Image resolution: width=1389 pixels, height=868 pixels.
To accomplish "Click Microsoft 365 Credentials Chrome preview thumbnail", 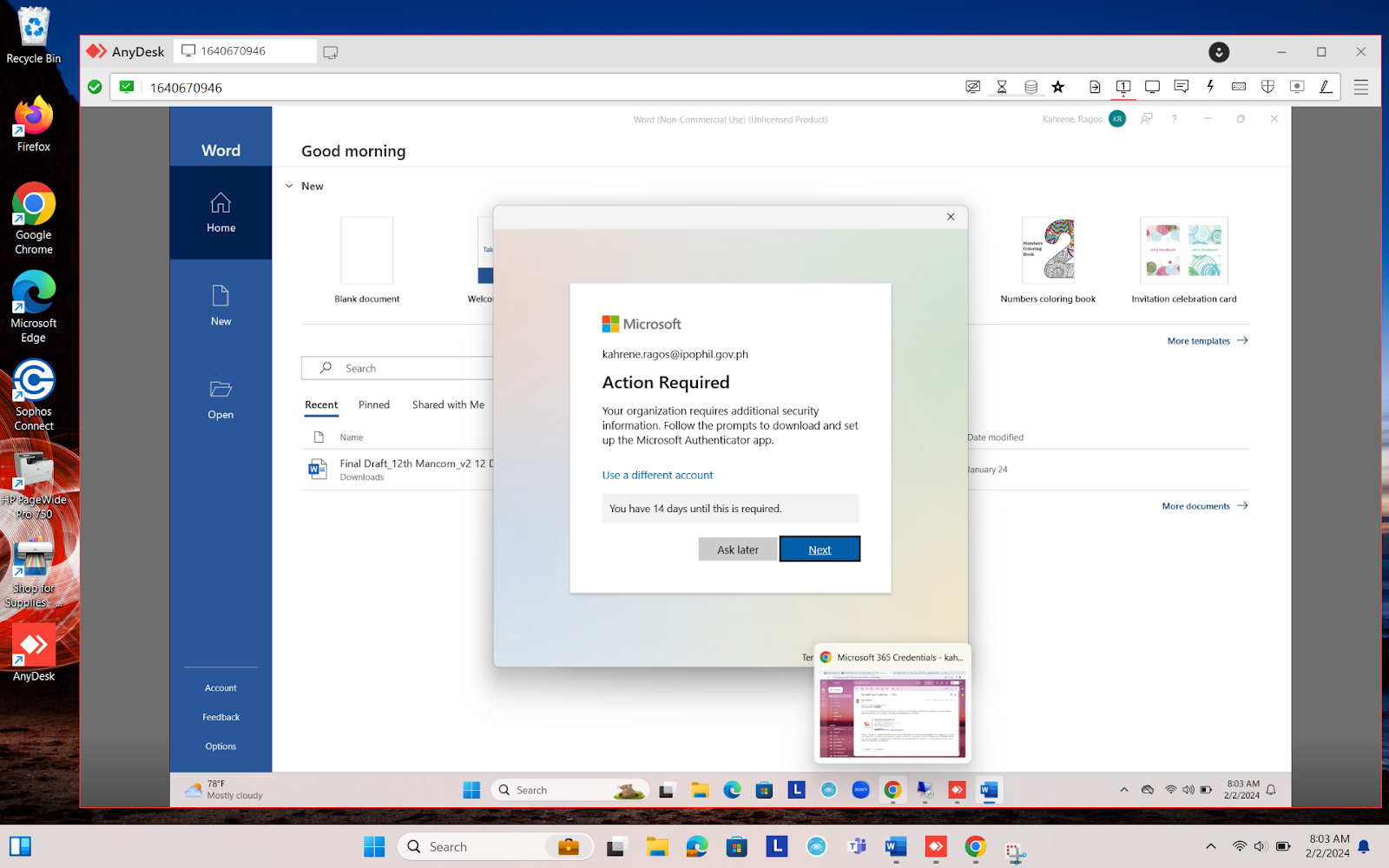I will [892, 704].
